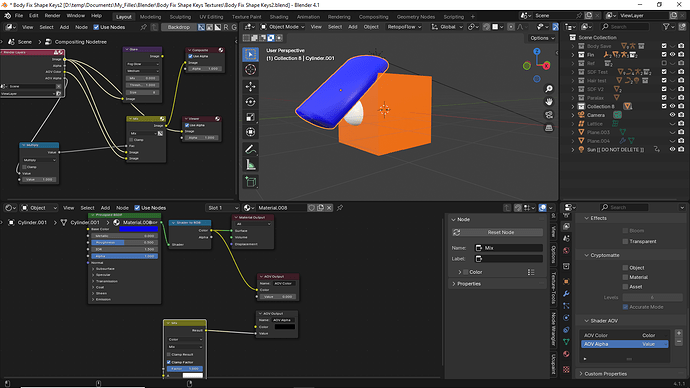Viewport: 690px width, 388px height.
Task: Open the Object Mode dropdown
Action: (x=282, y=27)
